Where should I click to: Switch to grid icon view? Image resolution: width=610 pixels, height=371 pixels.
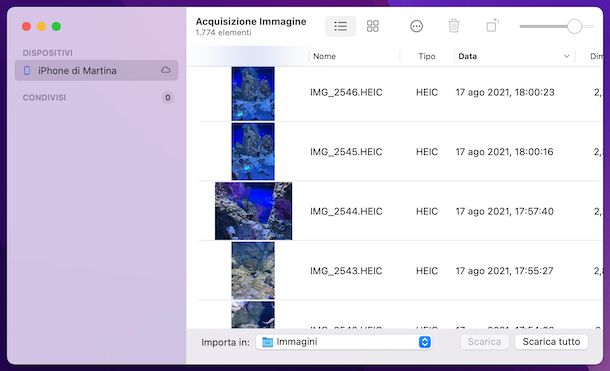[373, 26]
